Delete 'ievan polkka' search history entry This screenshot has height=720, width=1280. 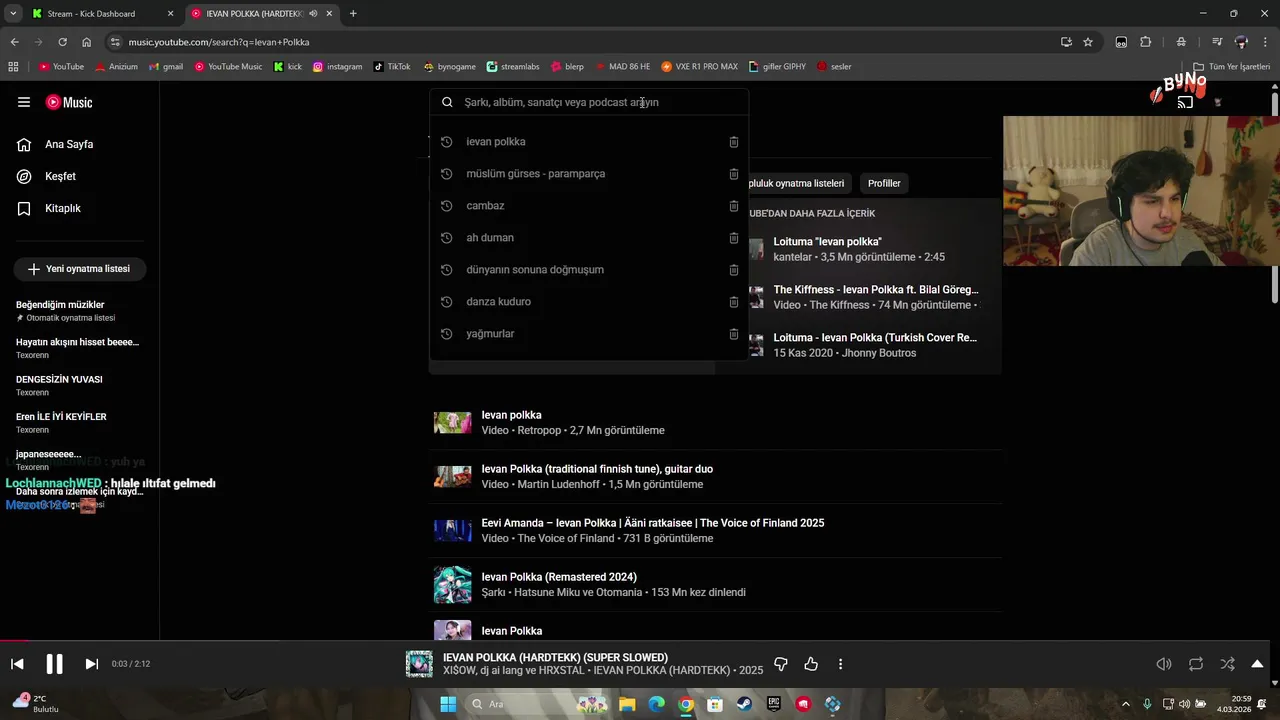coord(733,142)
